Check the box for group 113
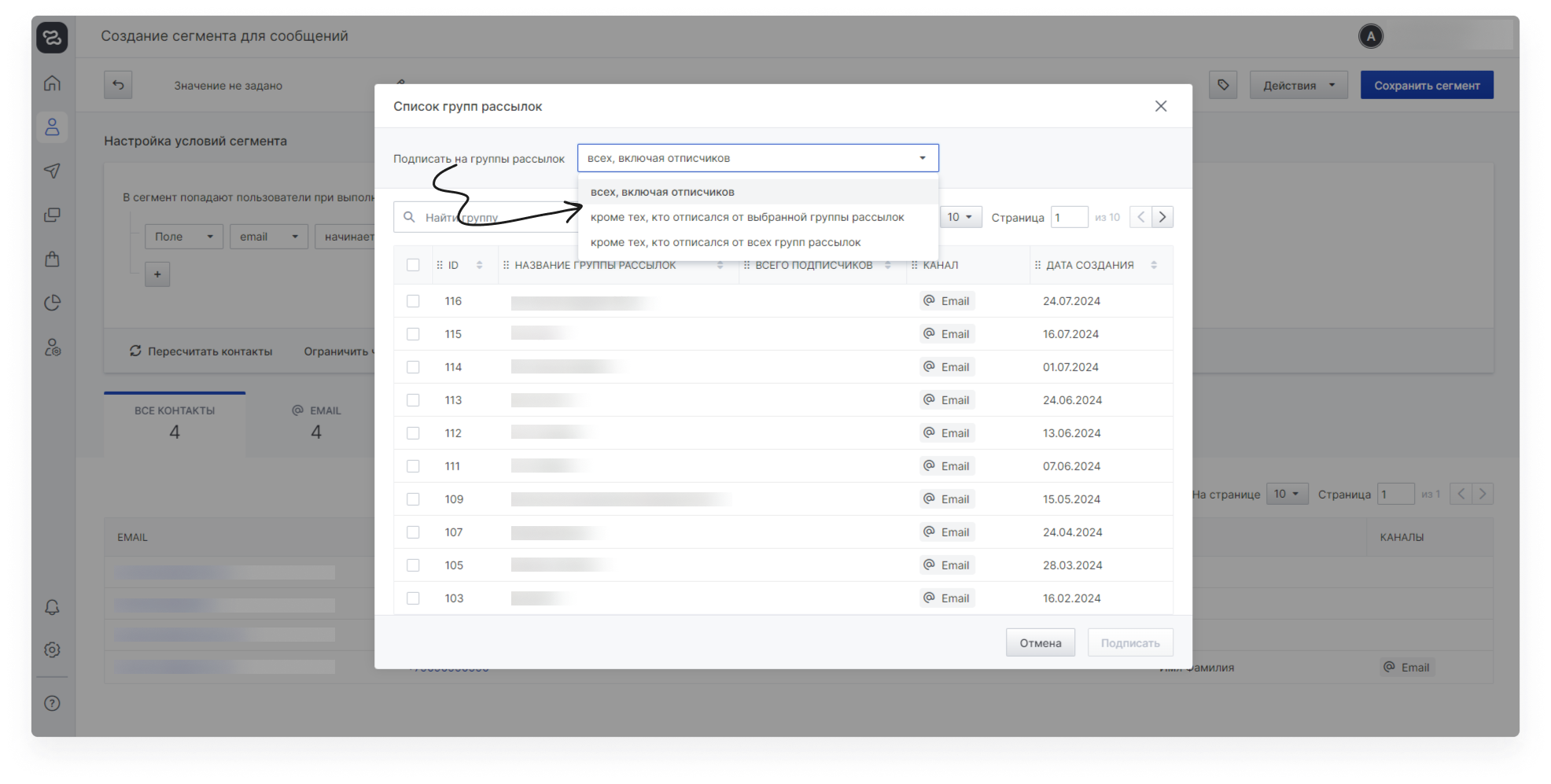This screenshot has width=1551, height=784. coord(413,400)
